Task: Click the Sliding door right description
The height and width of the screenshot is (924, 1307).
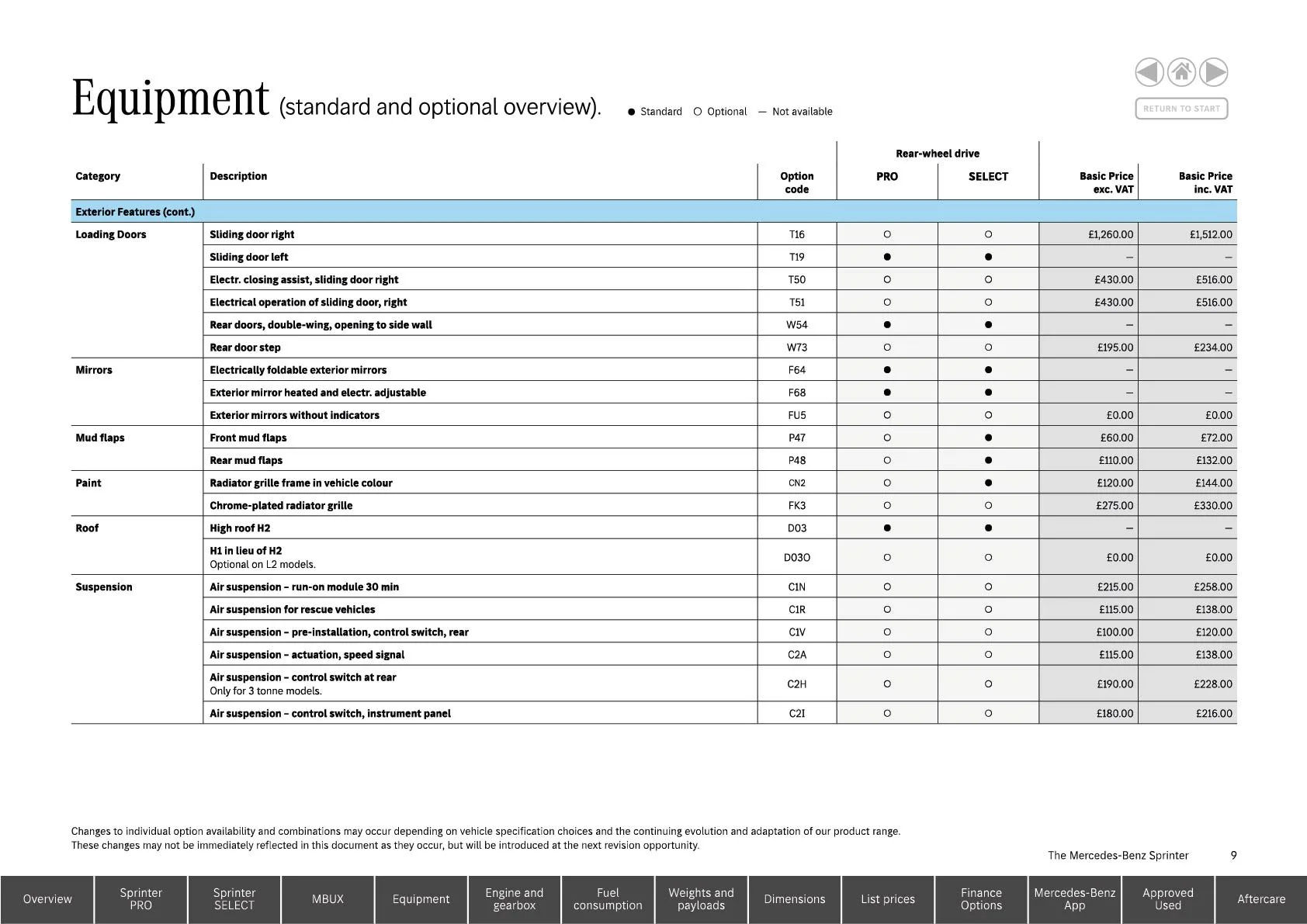Action: [x=252, y=234]
